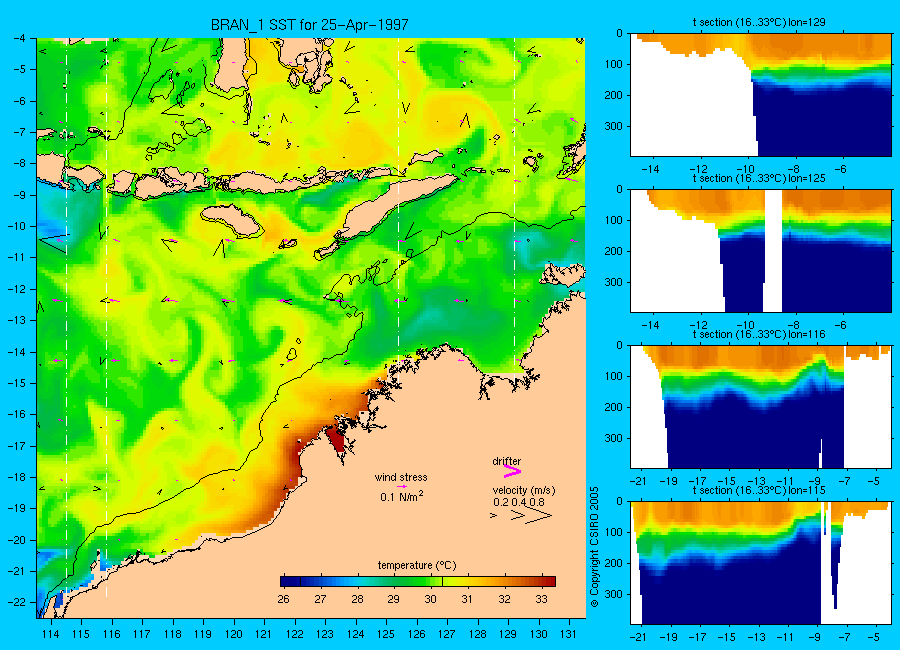Image resolution: width=900 pixels, height=650 pixels.
Task: Click the largest velocity arrow in the legend
Action: (x=540, y=516)
